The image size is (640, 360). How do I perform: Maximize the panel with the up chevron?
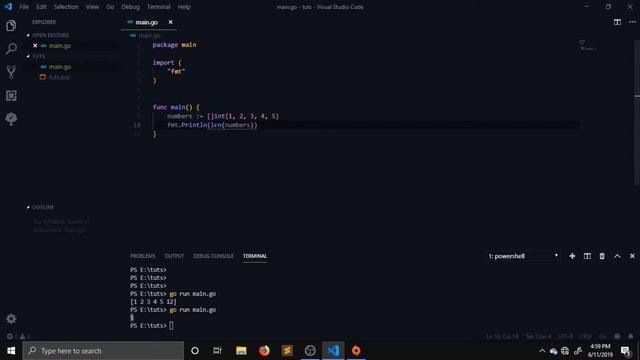[x=617, y=256]
